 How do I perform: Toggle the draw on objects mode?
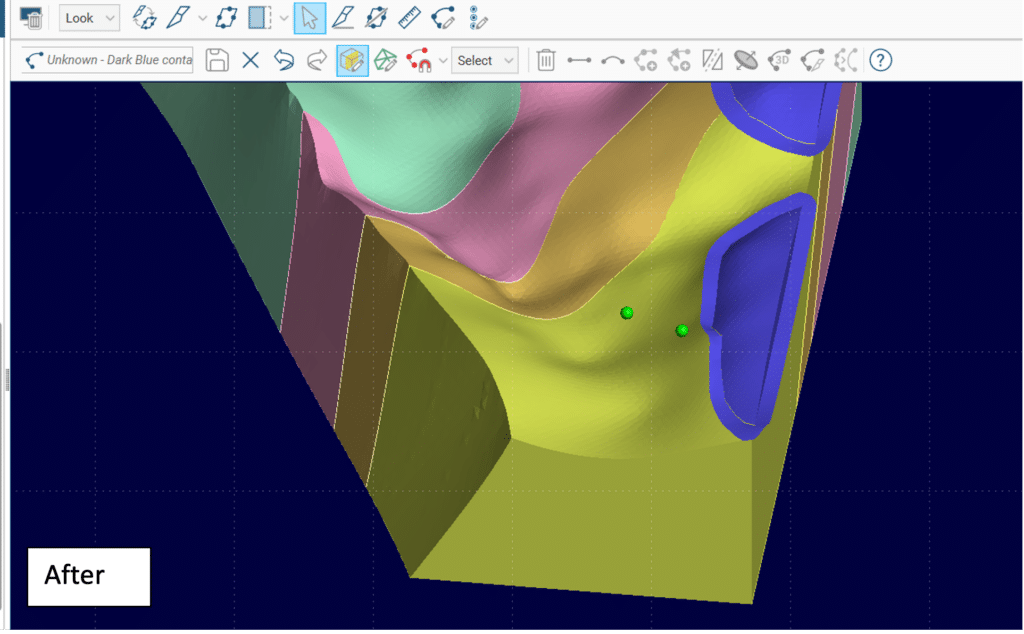352,60
